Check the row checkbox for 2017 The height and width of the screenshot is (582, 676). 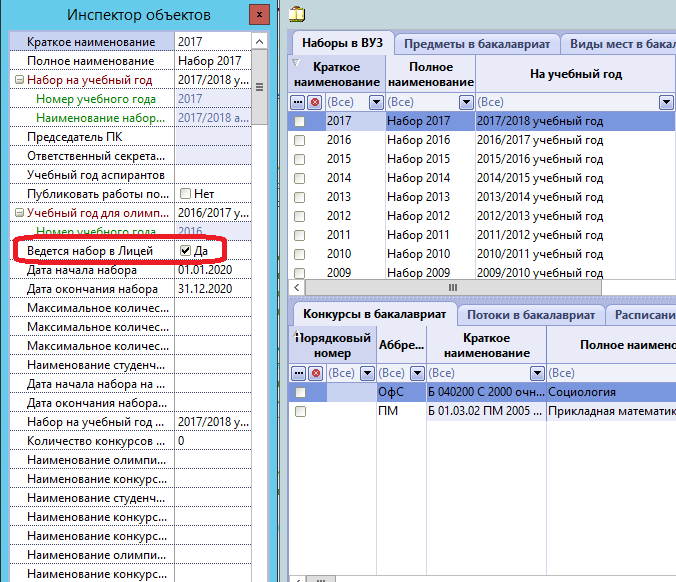tap(299, 121)
